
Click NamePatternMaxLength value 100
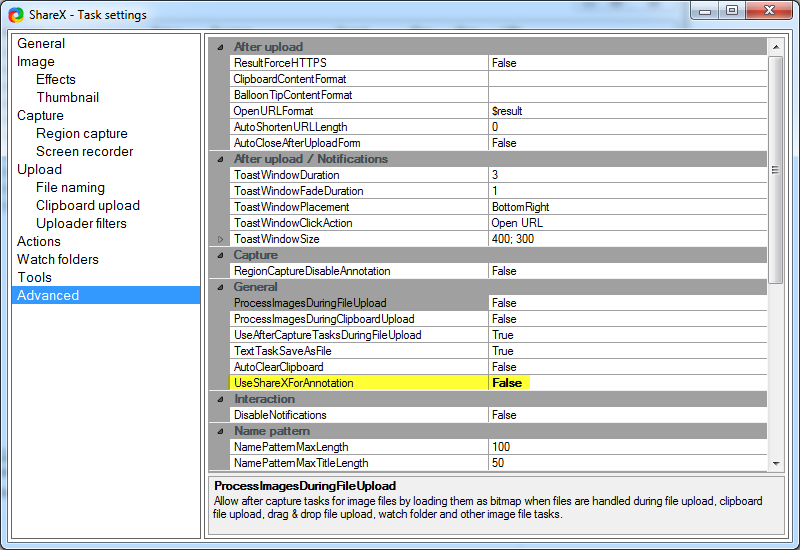click(x=628, y=447)
